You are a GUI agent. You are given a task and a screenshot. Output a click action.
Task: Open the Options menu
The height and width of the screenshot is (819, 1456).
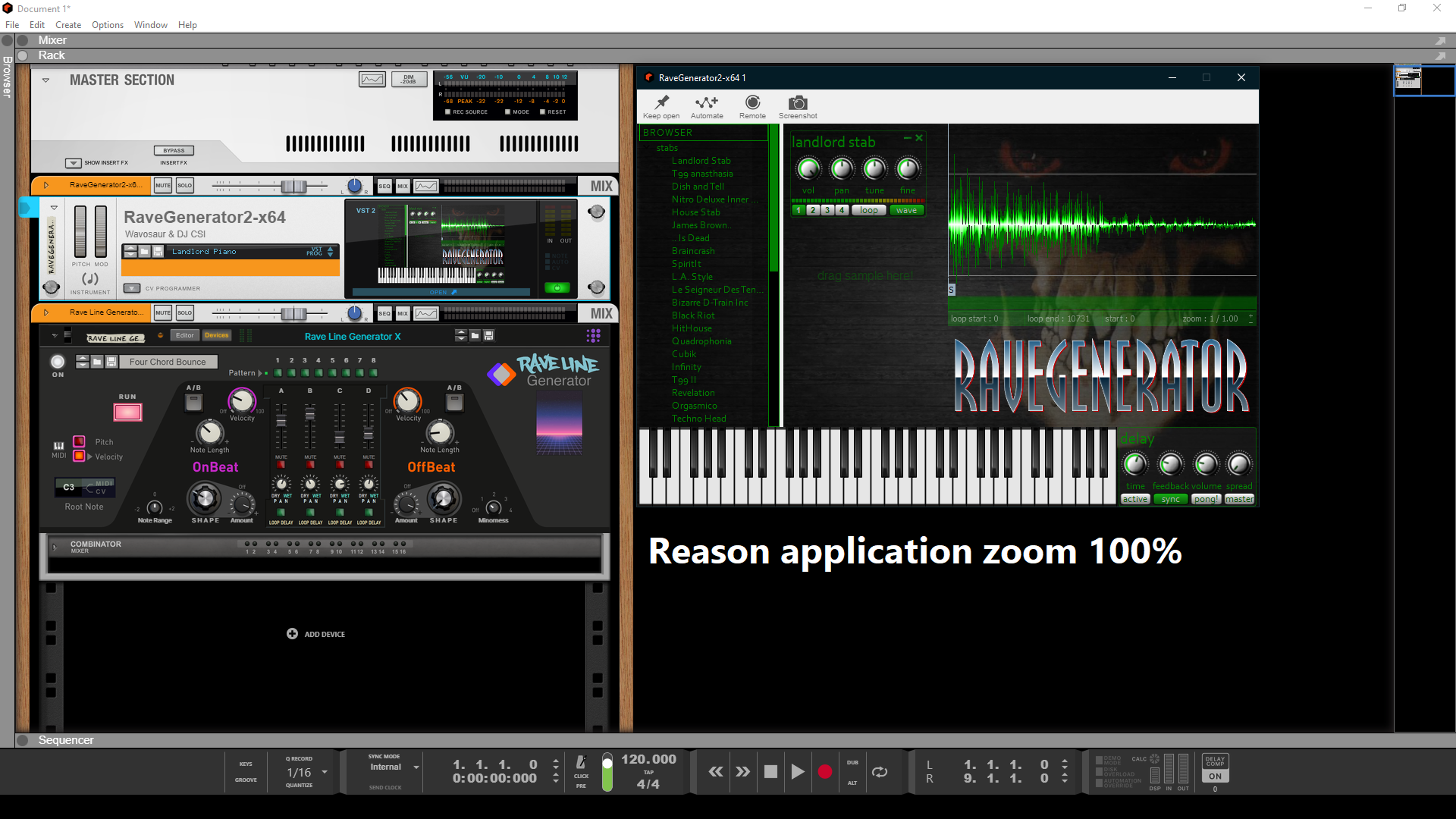tap(108, 25)
